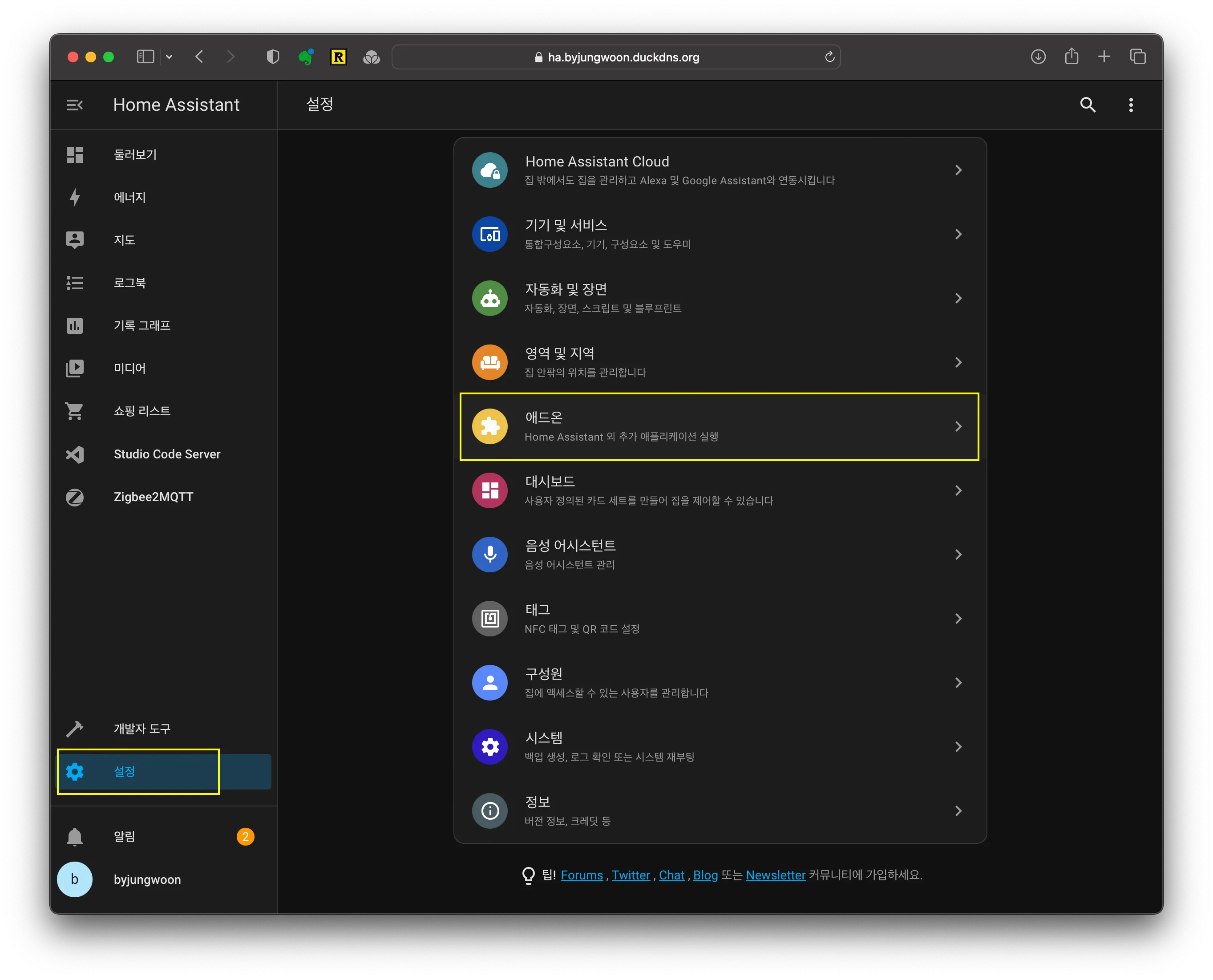Screen dimensions: 1213x980
Task: Reload the page in Safari
Action: point(830,57)
